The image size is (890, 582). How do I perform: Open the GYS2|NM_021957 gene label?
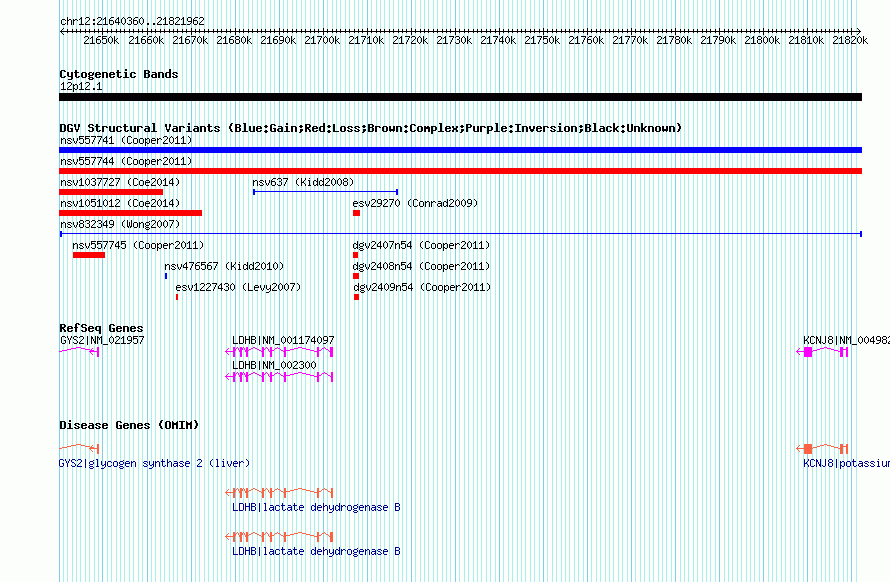pyautogui.click(x=102, y=340)
